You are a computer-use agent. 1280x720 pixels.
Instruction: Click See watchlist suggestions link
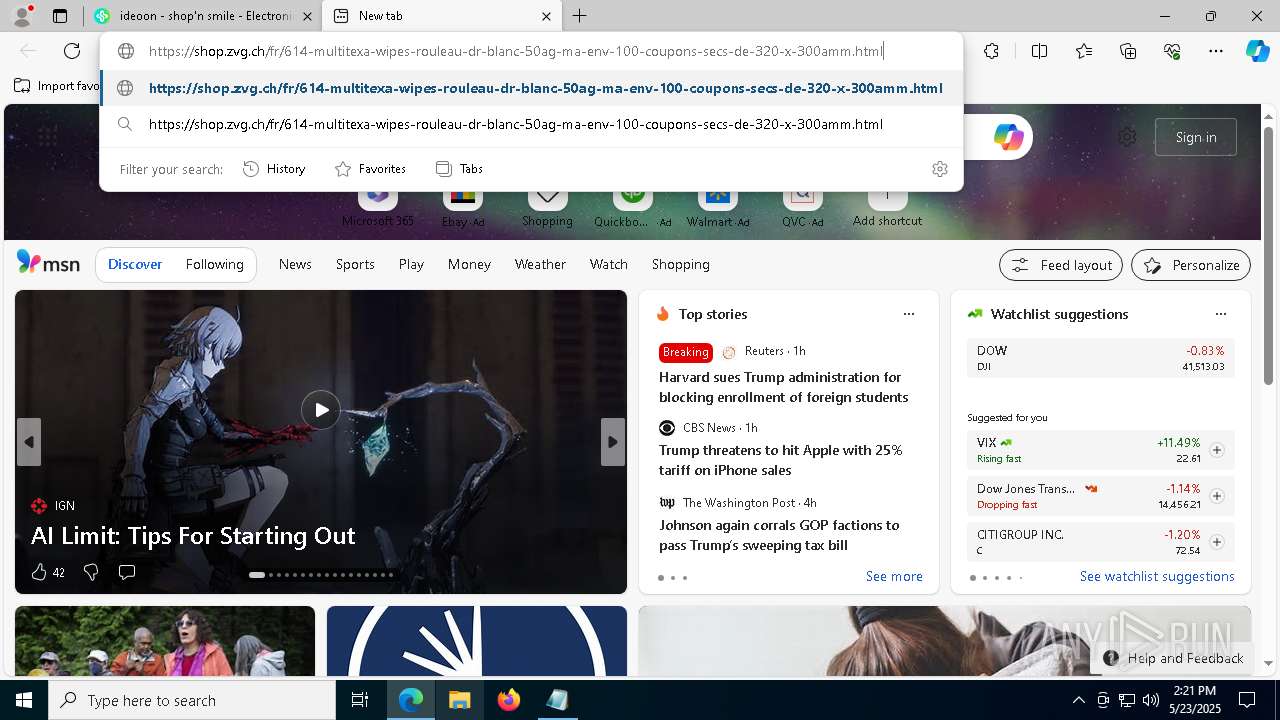point(1157,576)
